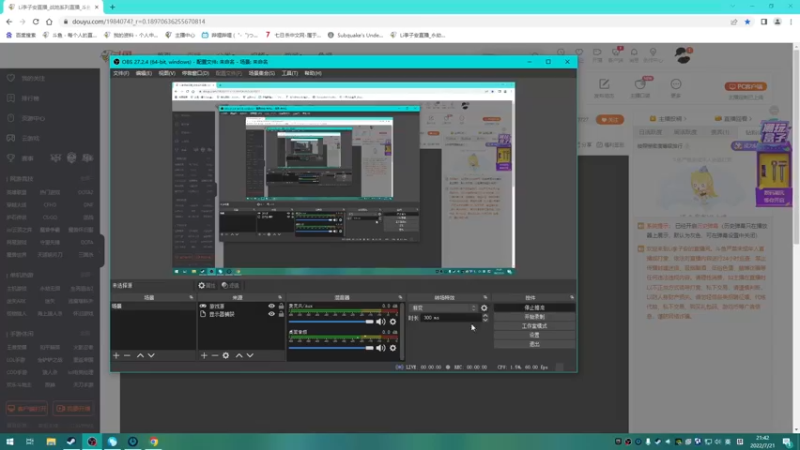Adjust the first mixer channel volume slider
The image size is (800, 450).
[x=331, y=321]
